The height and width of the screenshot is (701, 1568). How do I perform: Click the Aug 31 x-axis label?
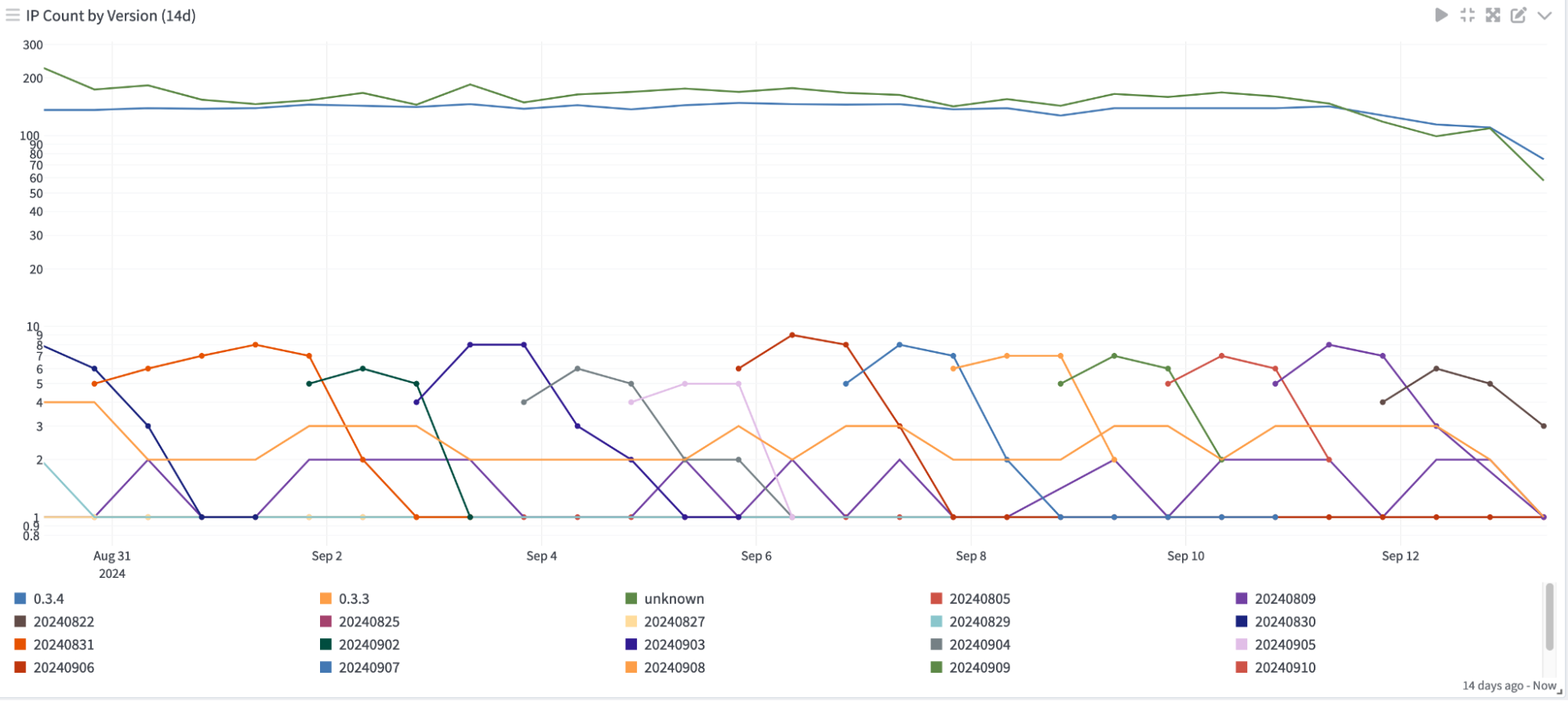click(112, 556)
